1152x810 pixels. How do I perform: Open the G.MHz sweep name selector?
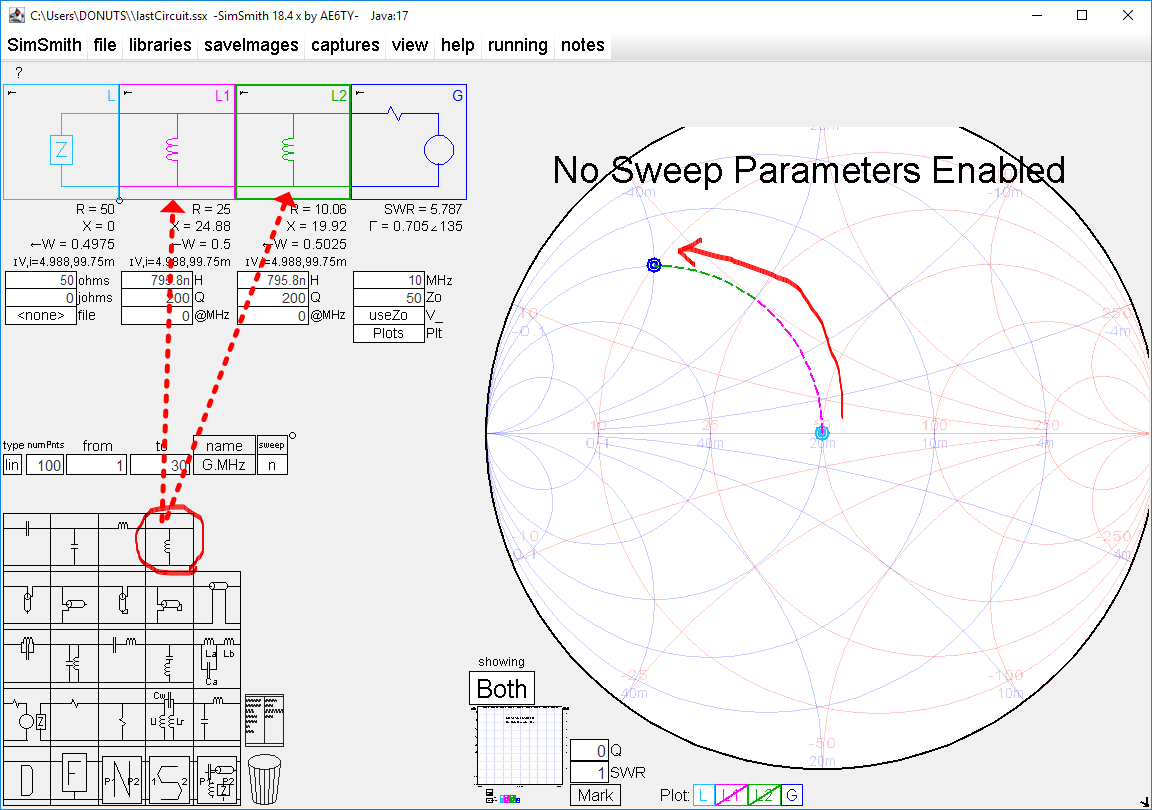[224, 465]
